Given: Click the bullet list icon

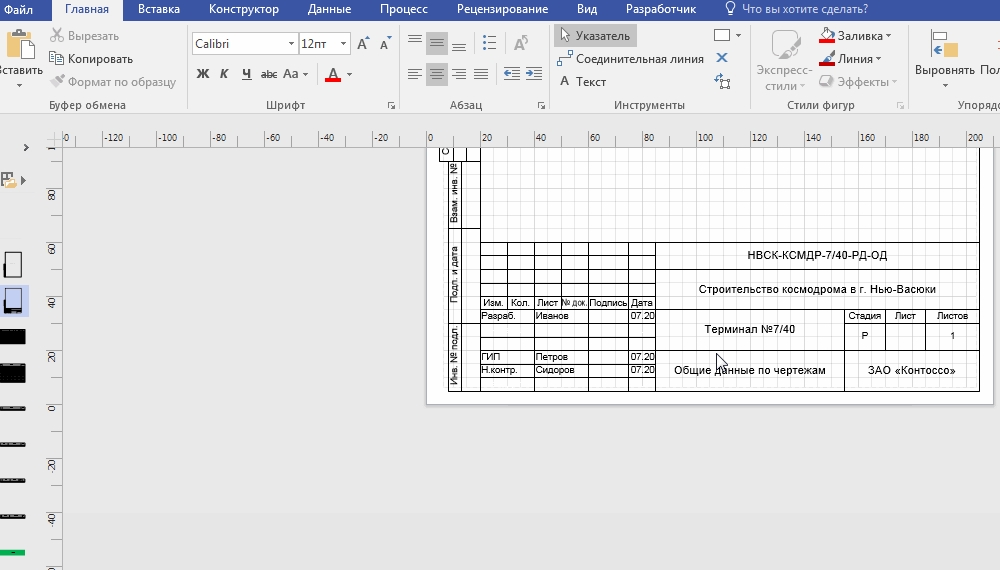Looking at the screenshot, I should click(489, 44).
